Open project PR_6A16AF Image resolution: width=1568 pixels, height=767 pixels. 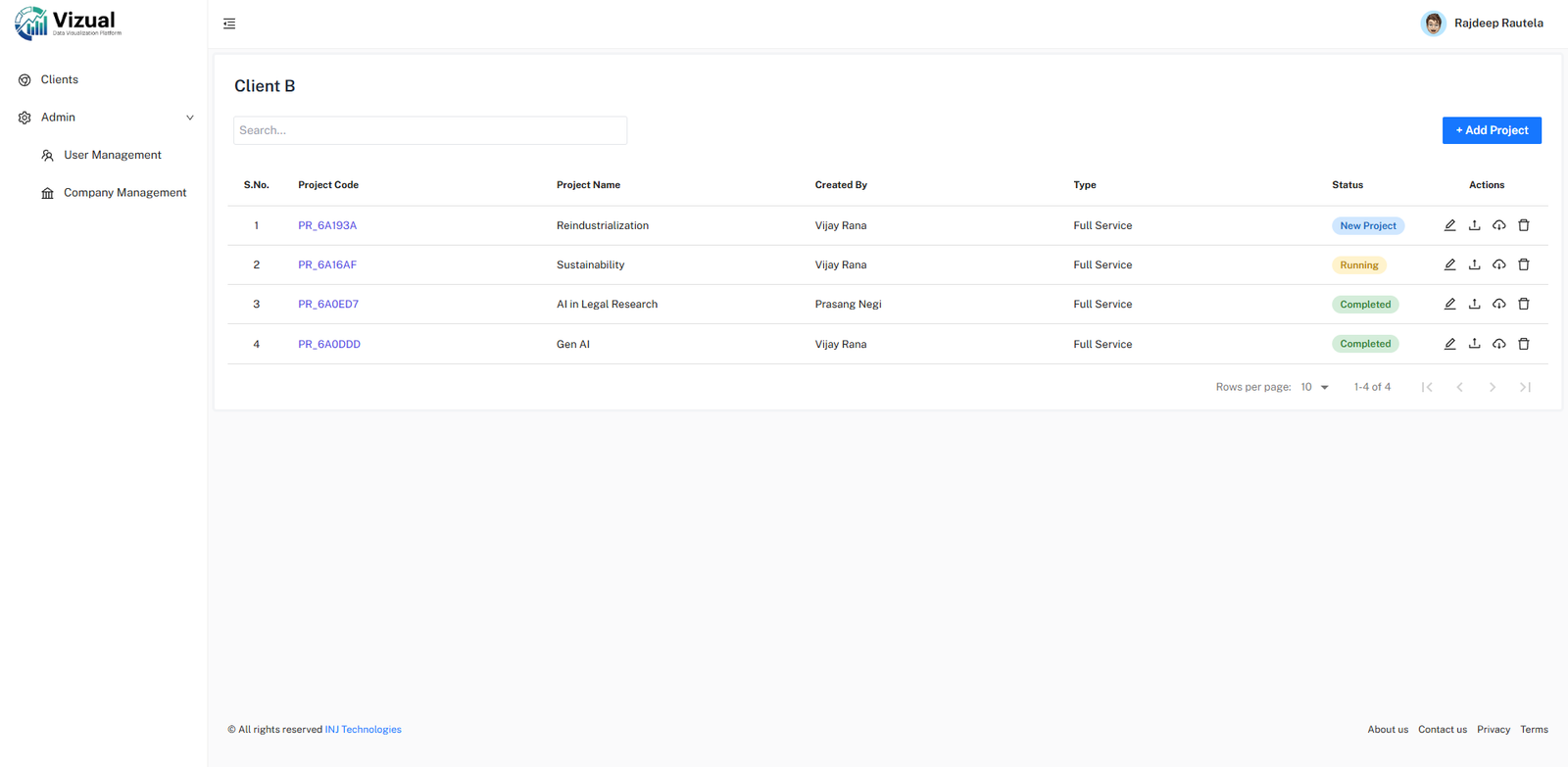tap(327, 264)
